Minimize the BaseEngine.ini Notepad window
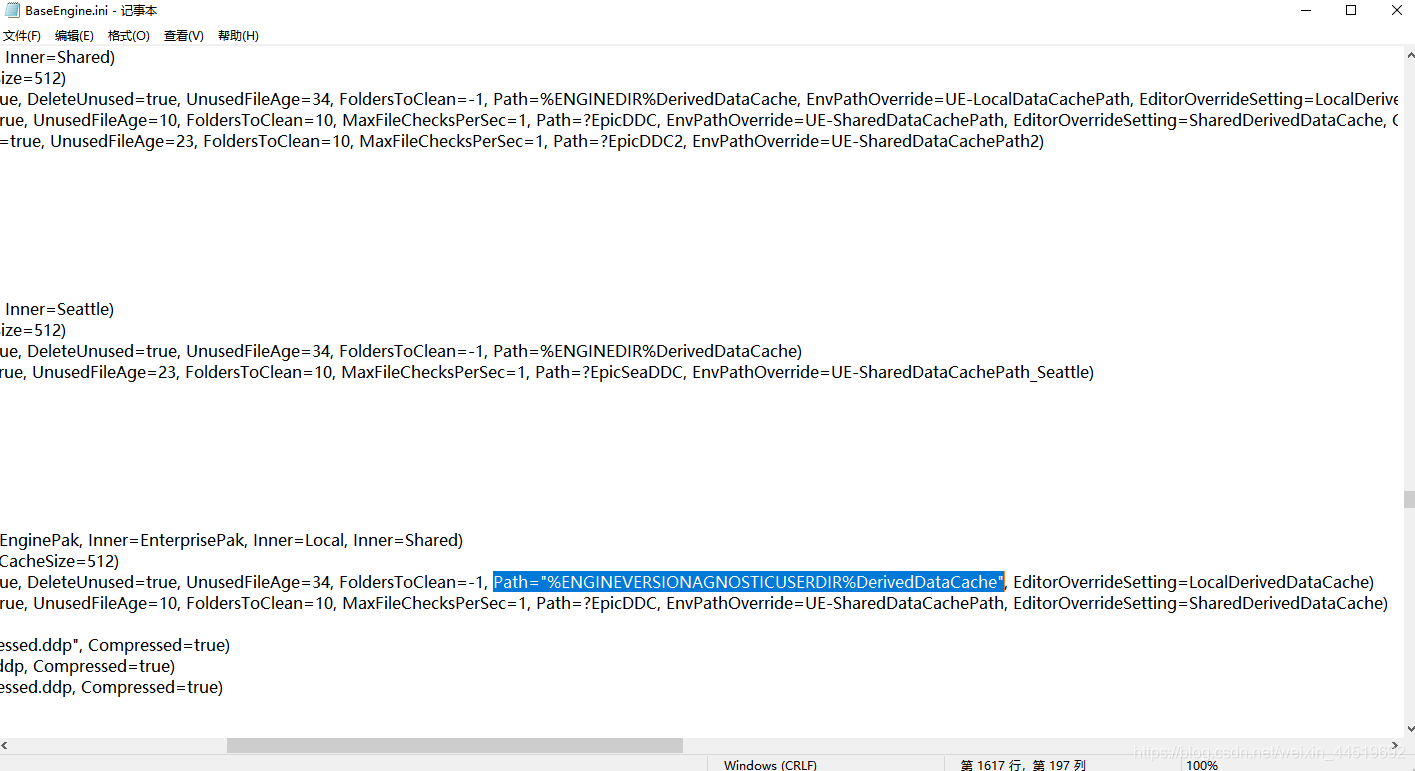Image resolution: width=1415 pixels, height=771 pixels. pos(1306,10)
